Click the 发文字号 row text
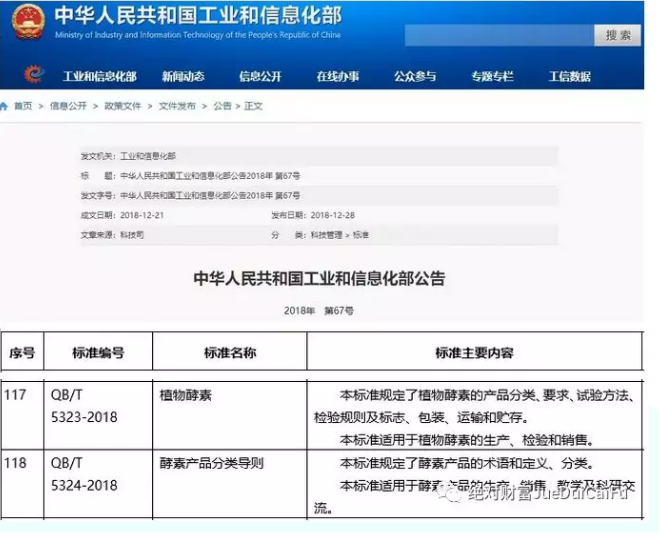 click(210, 196)
